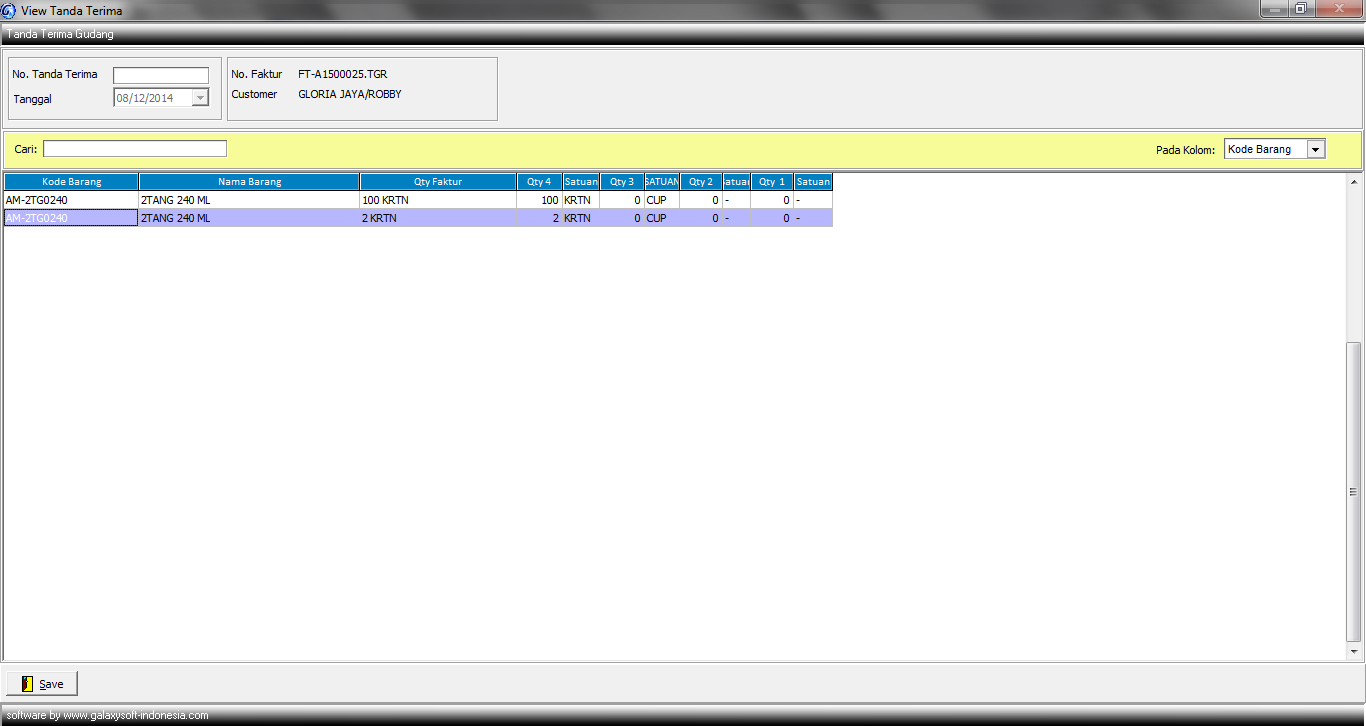
Task: Expand the Pada Kolom combo box
Action: pos(1315,150)
